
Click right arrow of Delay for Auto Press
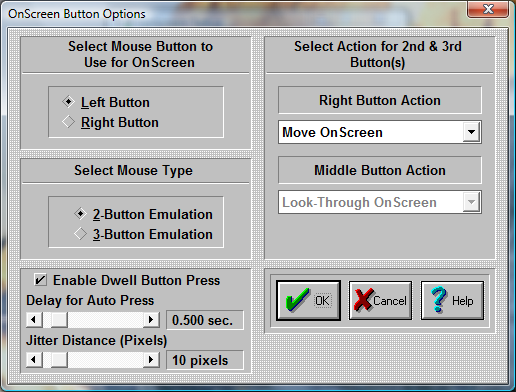pos(151,320)
